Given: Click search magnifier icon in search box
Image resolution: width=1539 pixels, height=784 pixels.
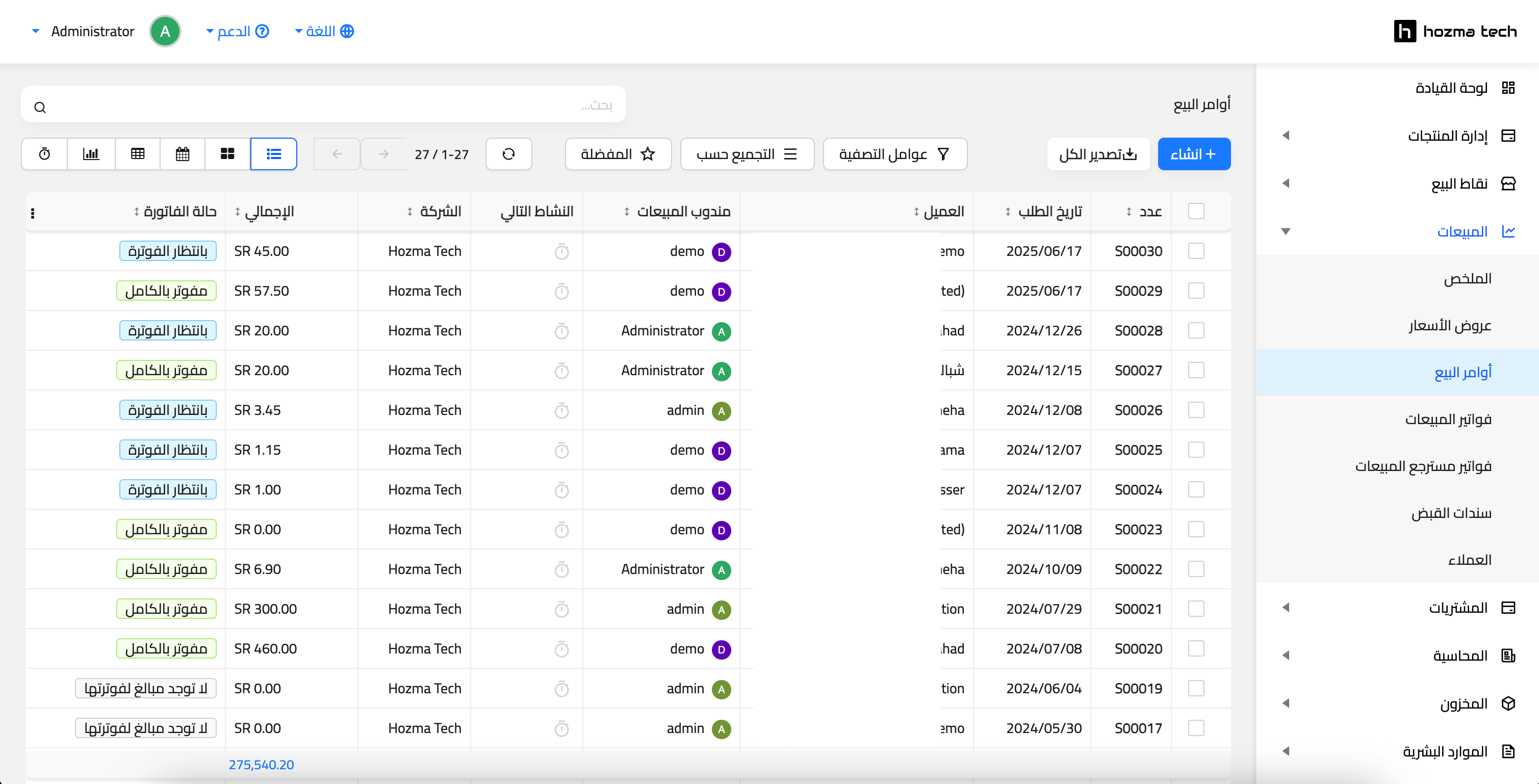Looking at the screenshot, I should [x=40, y=108].
